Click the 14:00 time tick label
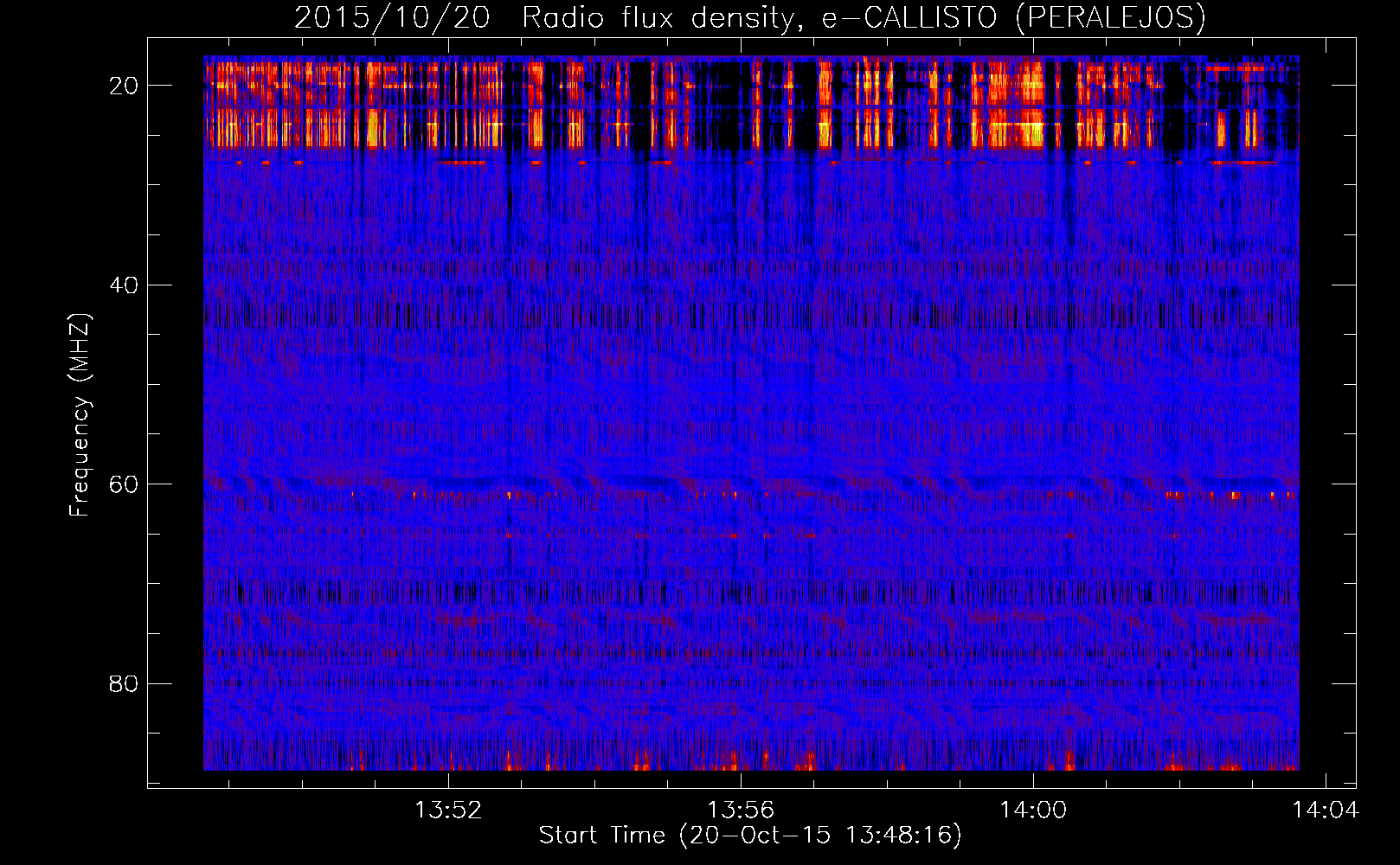Viewport: 1400px width, 865px height. point(1033,811)
